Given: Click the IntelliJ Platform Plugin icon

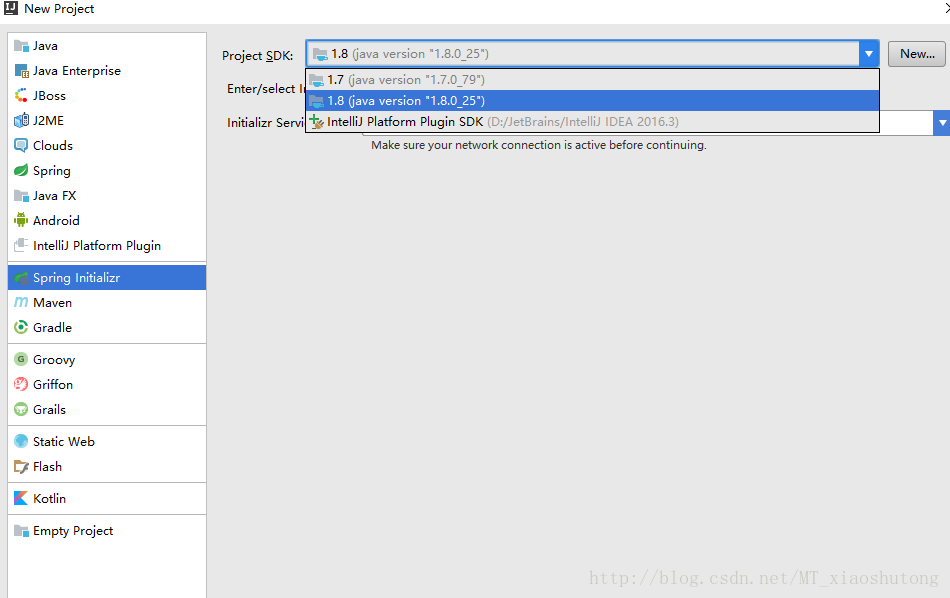Looking at the screenshot, I should pos(21,245).
